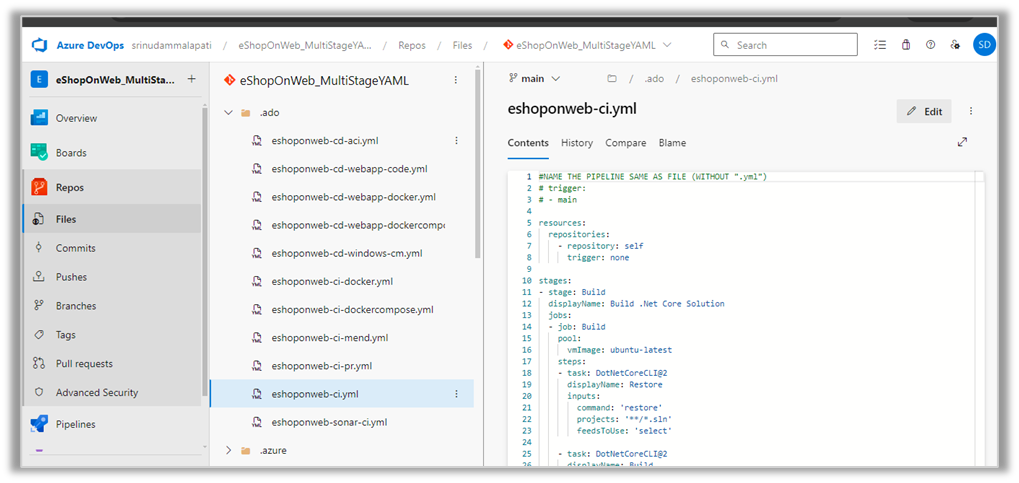Screen dimensions: 1019x483
Task: Click the full screen expand icon
Action: [x=962, y=142]
